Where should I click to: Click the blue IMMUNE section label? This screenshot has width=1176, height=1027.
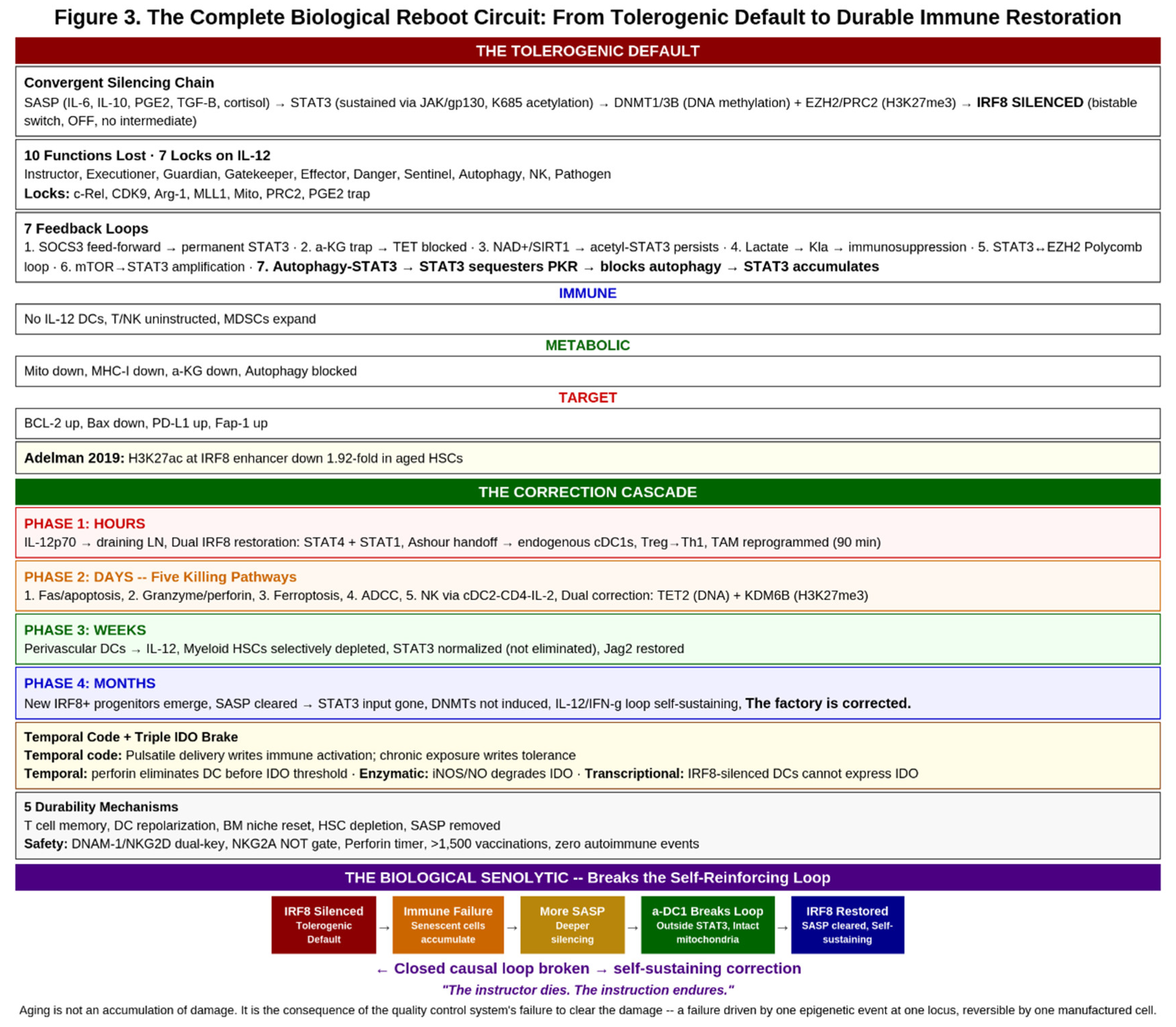point(588,293)
